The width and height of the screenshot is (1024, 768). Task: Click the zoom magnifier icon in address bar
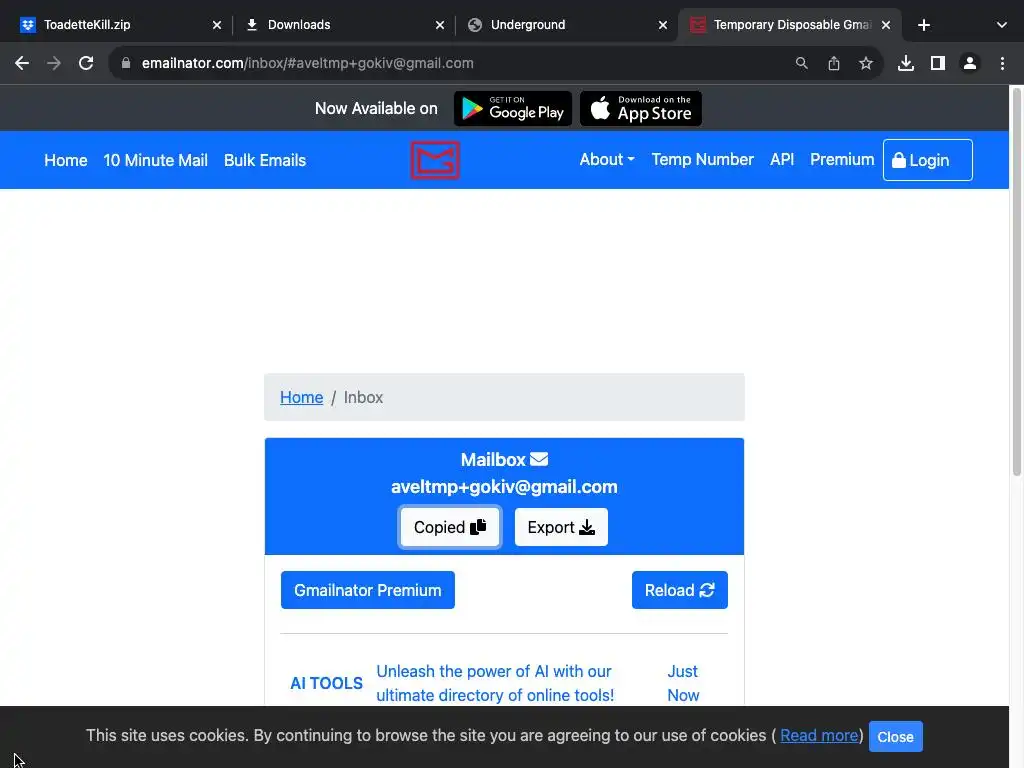pyautogui.click(x=801, y=63)
